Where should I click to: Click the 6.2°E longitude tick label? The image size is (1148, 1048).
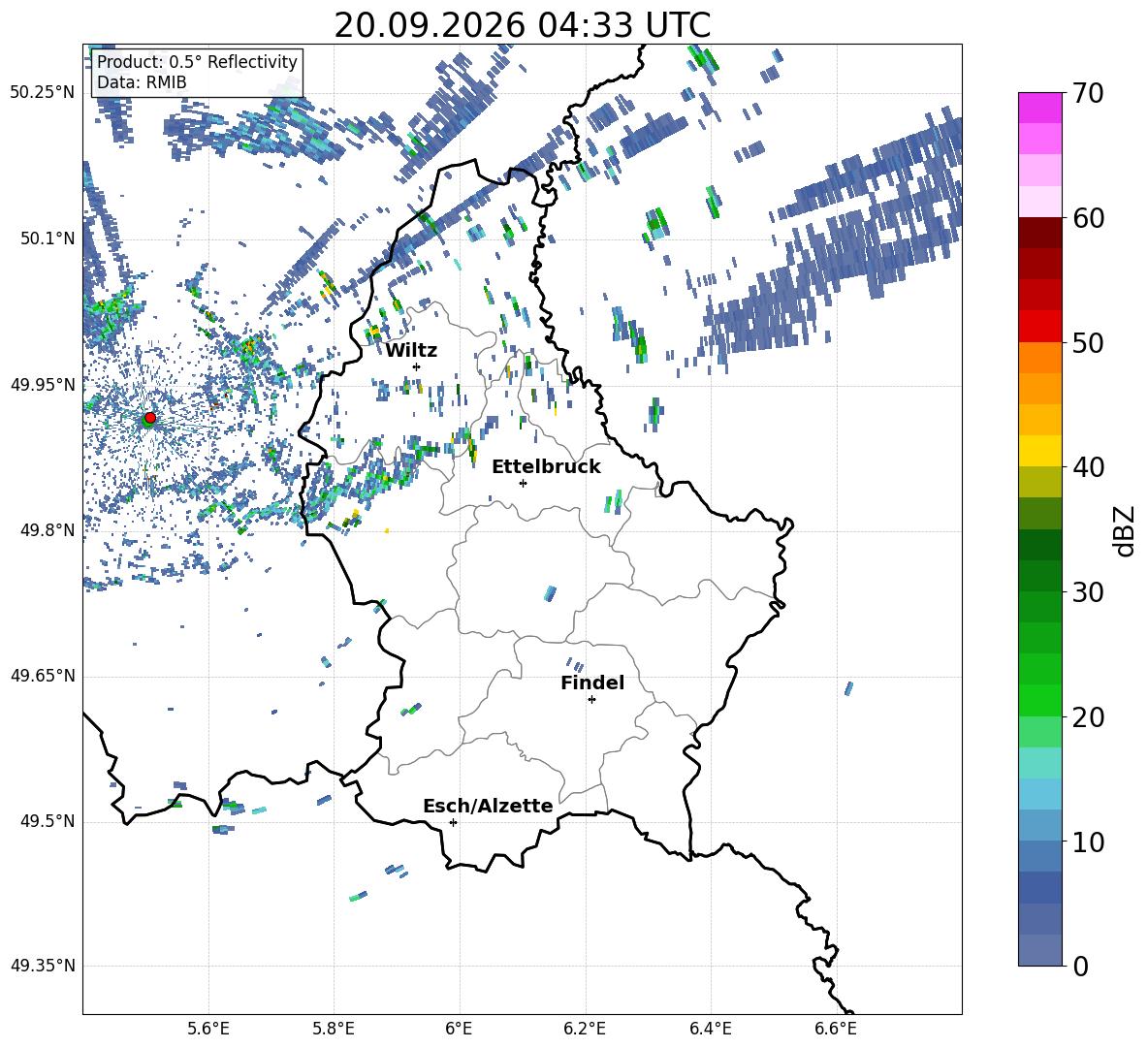585,1029
